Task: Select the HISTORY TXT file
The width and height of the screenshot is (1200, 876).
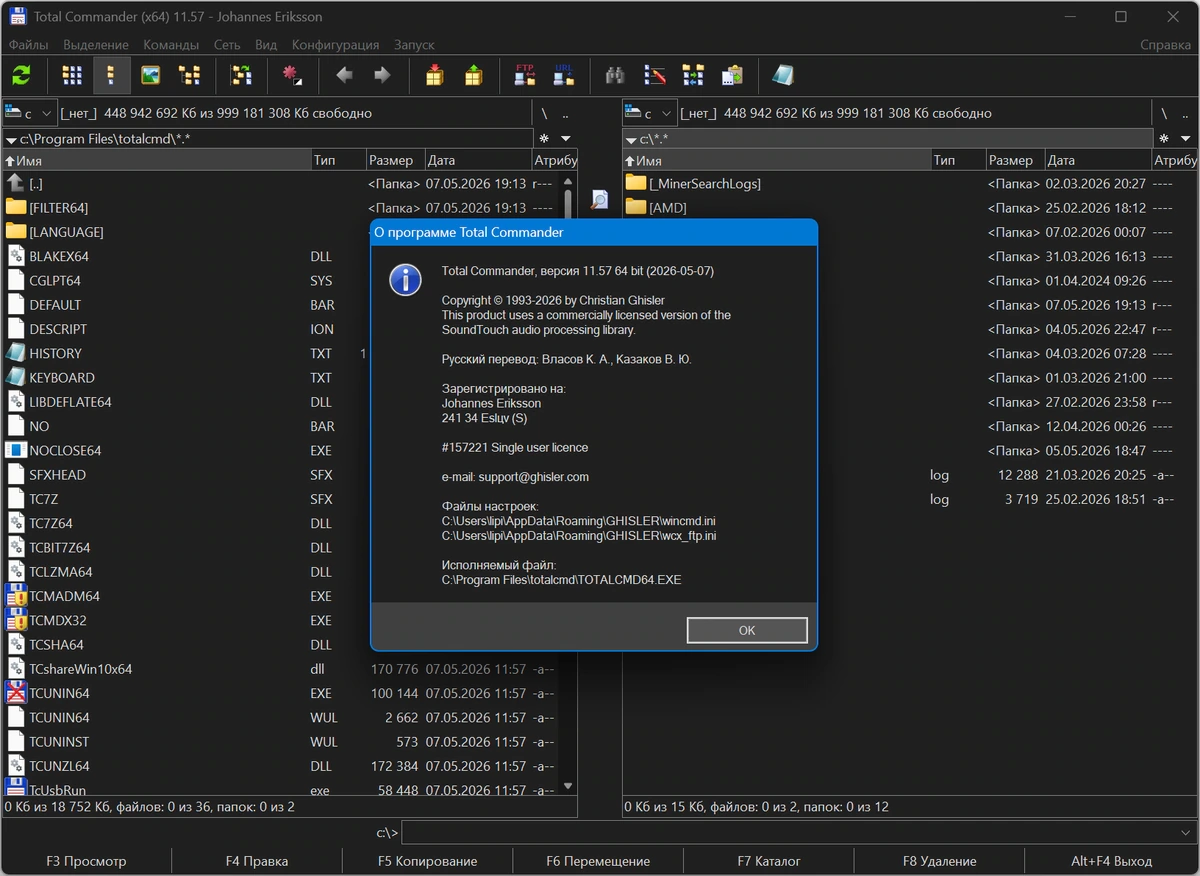Action: (187, 354)
